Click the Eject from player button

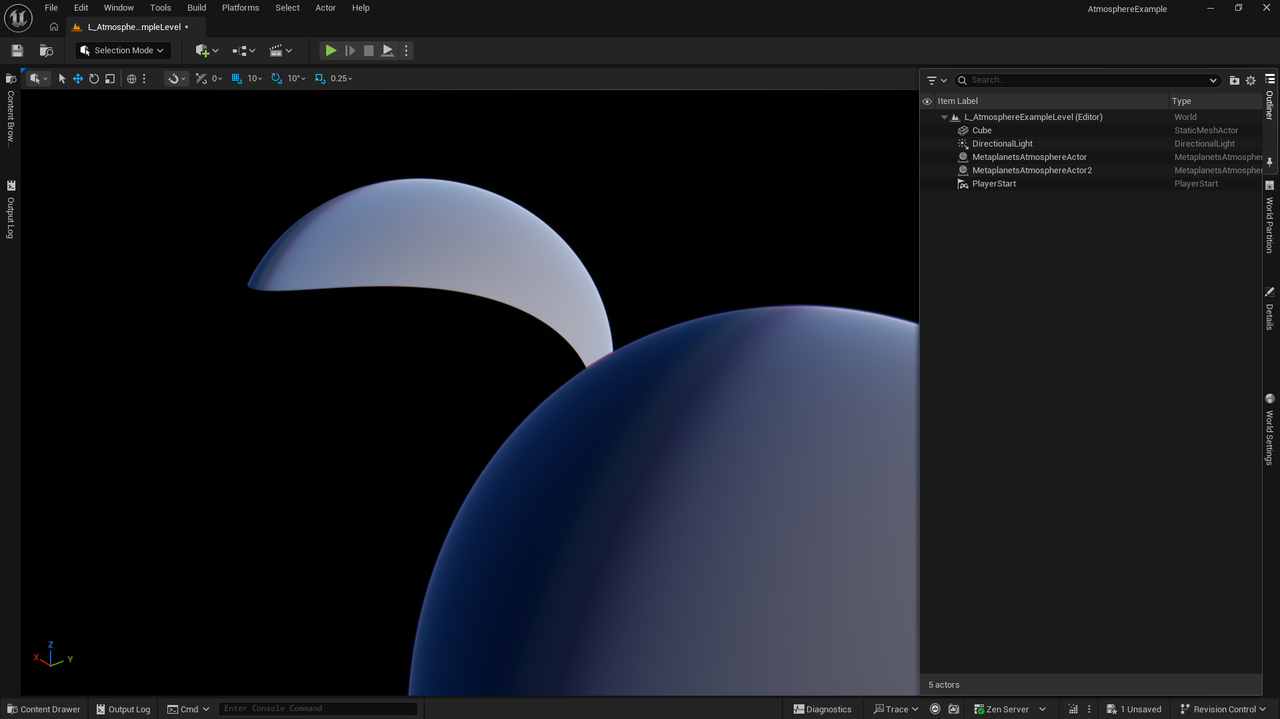[x=387, y=50]
